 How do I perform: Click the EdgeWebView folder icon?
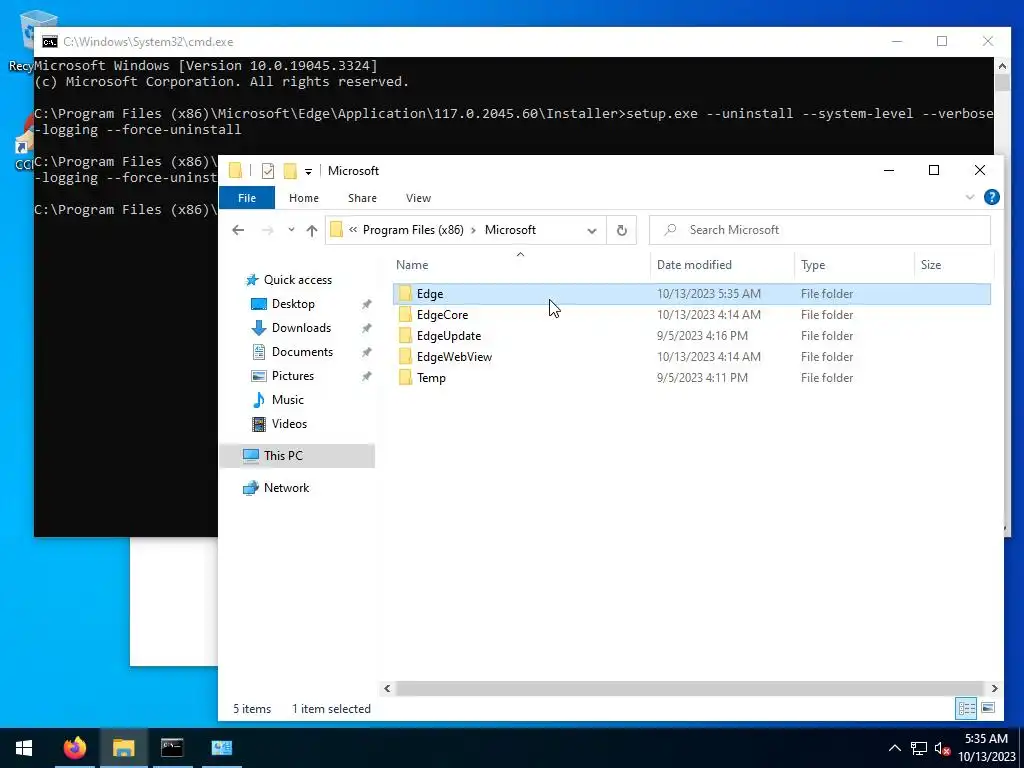tap(405, 357)
